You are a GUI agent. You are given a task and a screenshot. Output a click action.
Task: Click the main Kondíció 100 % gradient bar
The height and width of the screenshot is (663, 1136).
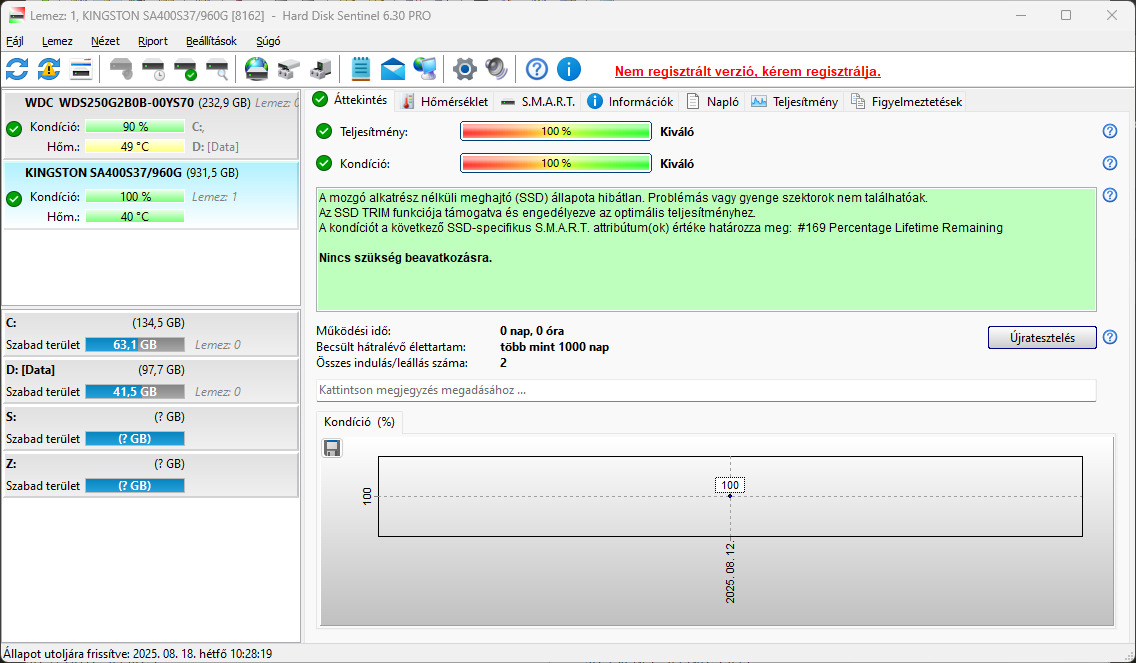[x=556, y=164]
